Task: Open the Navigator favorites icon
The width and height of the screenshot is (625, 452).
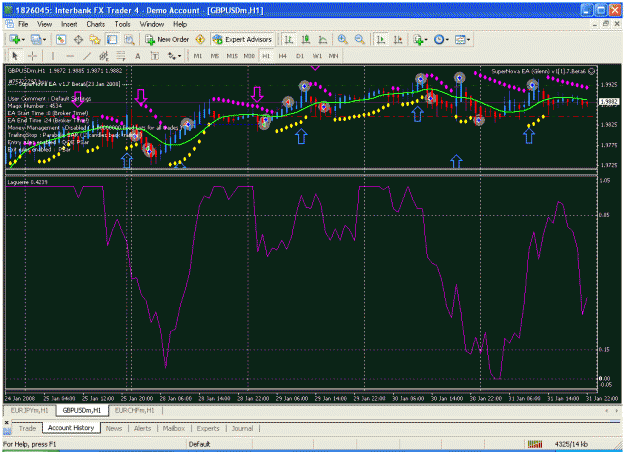Action: pos(95,39)
